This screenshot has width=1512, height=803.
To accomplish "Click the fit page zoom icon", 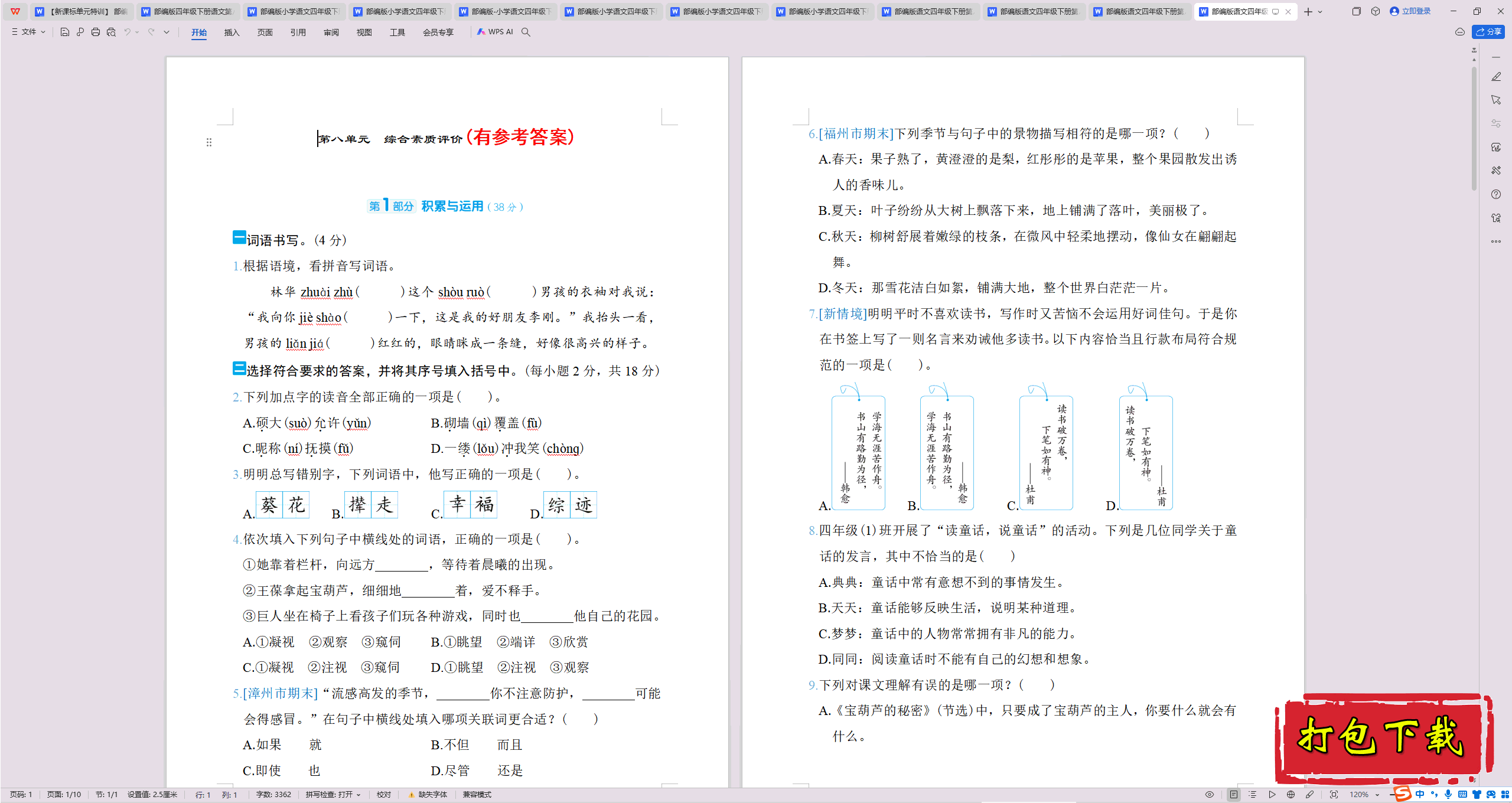I will [1334, 795].
